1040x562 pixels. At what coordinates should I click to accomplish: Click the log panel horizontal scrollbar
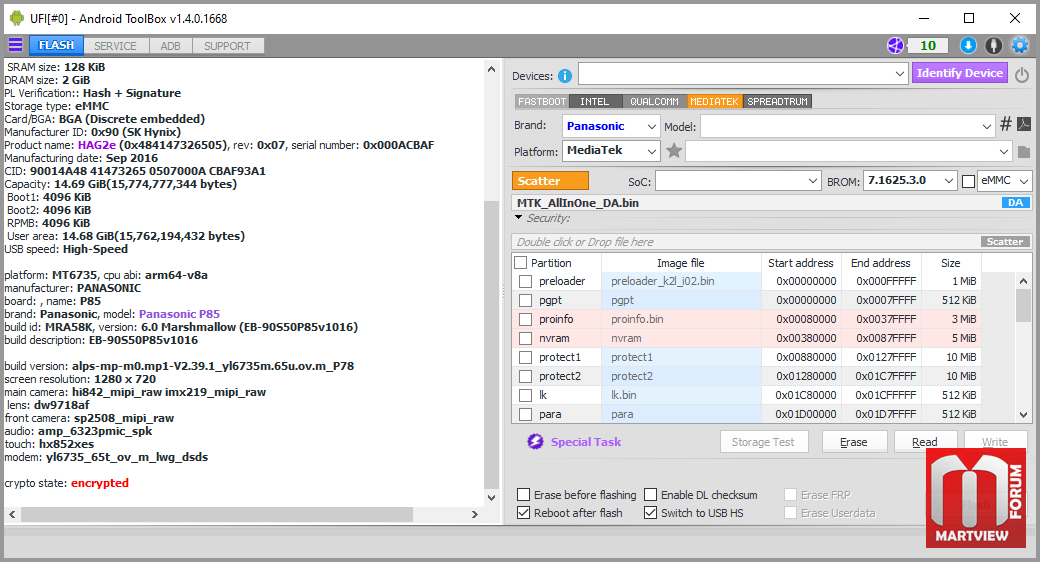click(x=217, y=514)
